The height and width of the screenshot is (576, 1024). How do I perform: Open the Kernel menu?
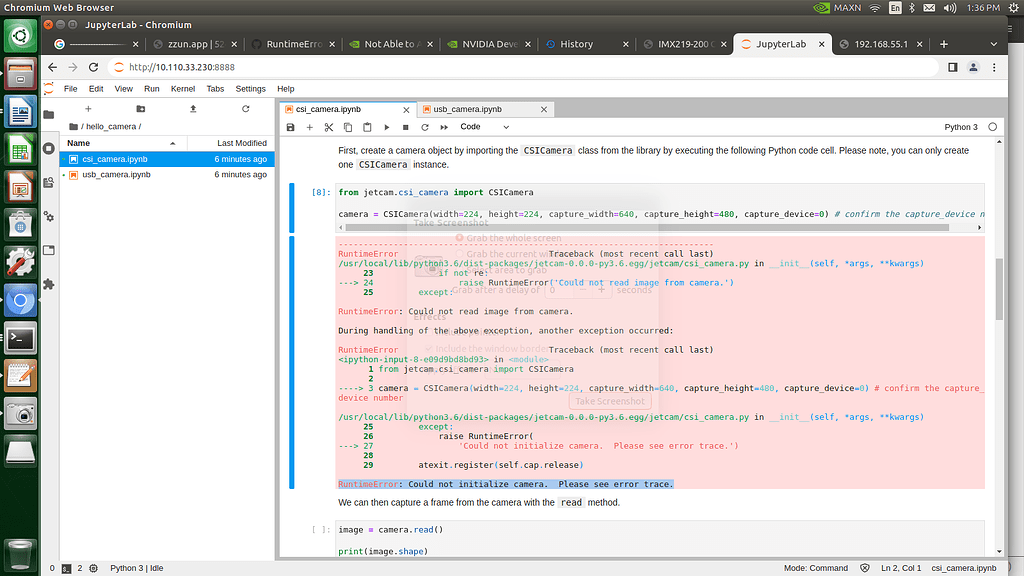point(183,89)
